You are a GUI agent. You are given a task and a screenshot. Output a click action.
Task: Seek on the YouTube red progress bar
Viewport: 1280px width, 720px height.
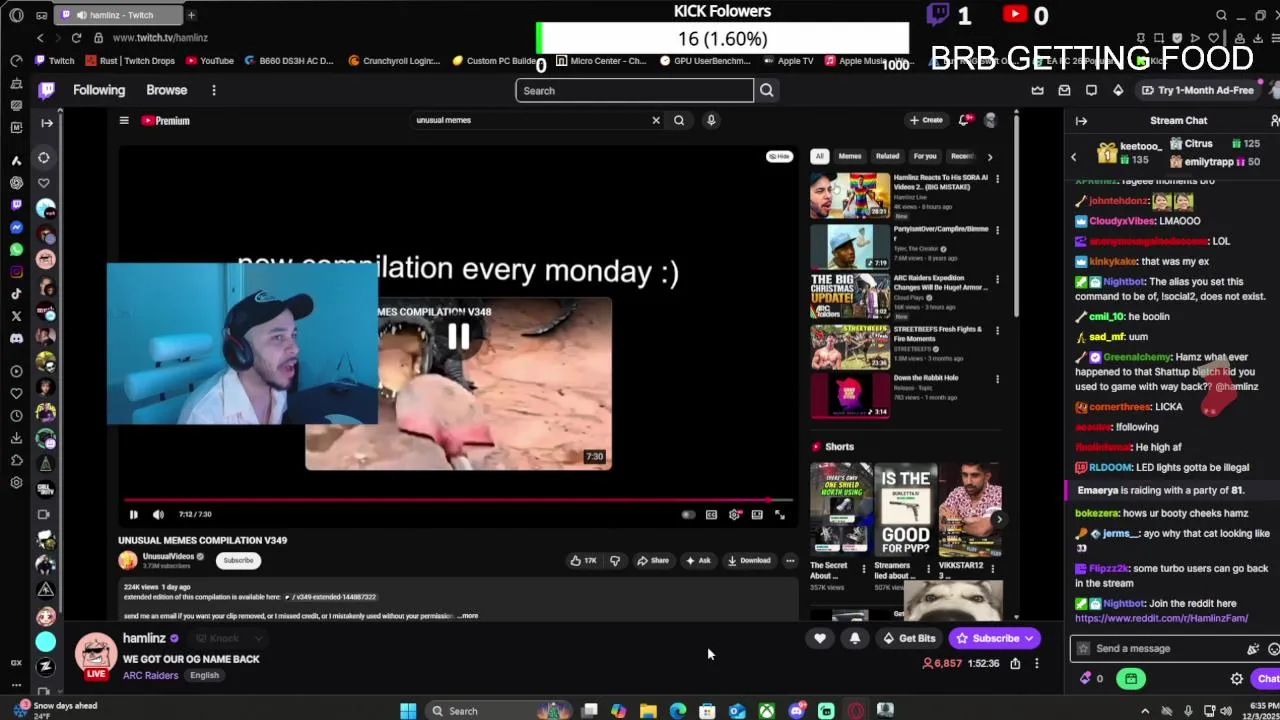458,498
